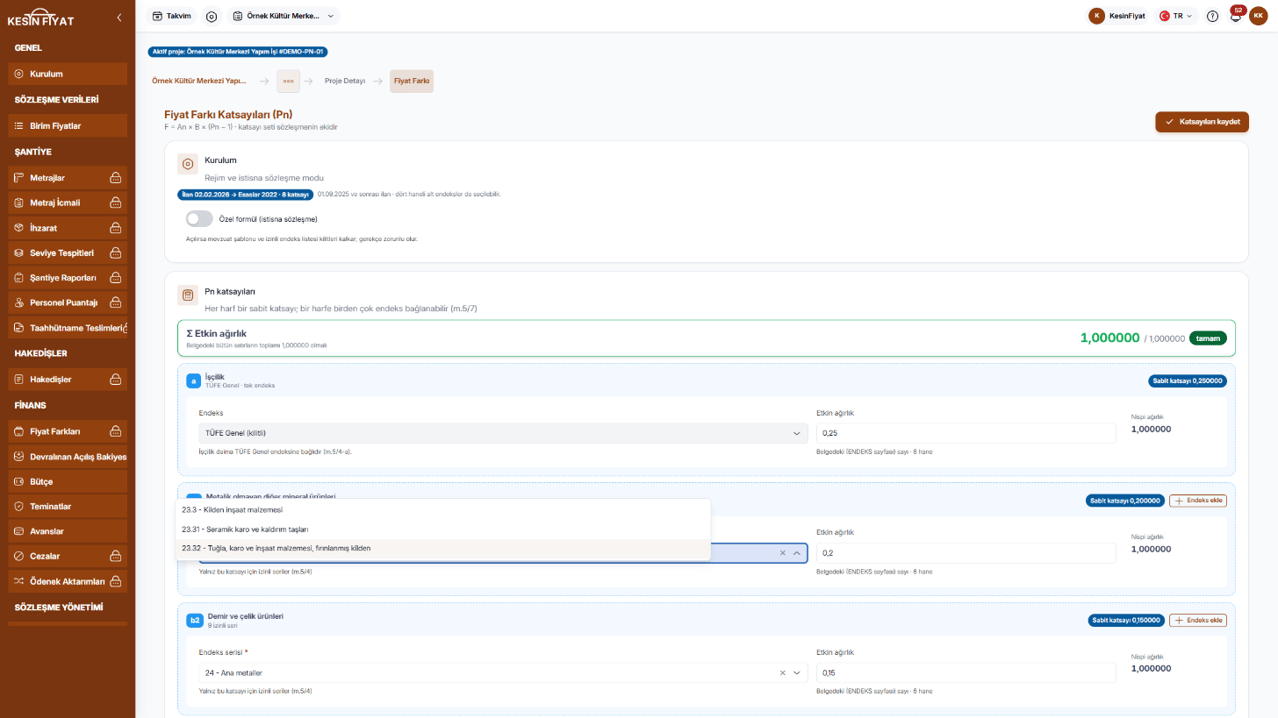Click Endeks ekle for Demir ve çelik ürünleri
This screenshot has height=718, width=1278.
(1198, 620)
